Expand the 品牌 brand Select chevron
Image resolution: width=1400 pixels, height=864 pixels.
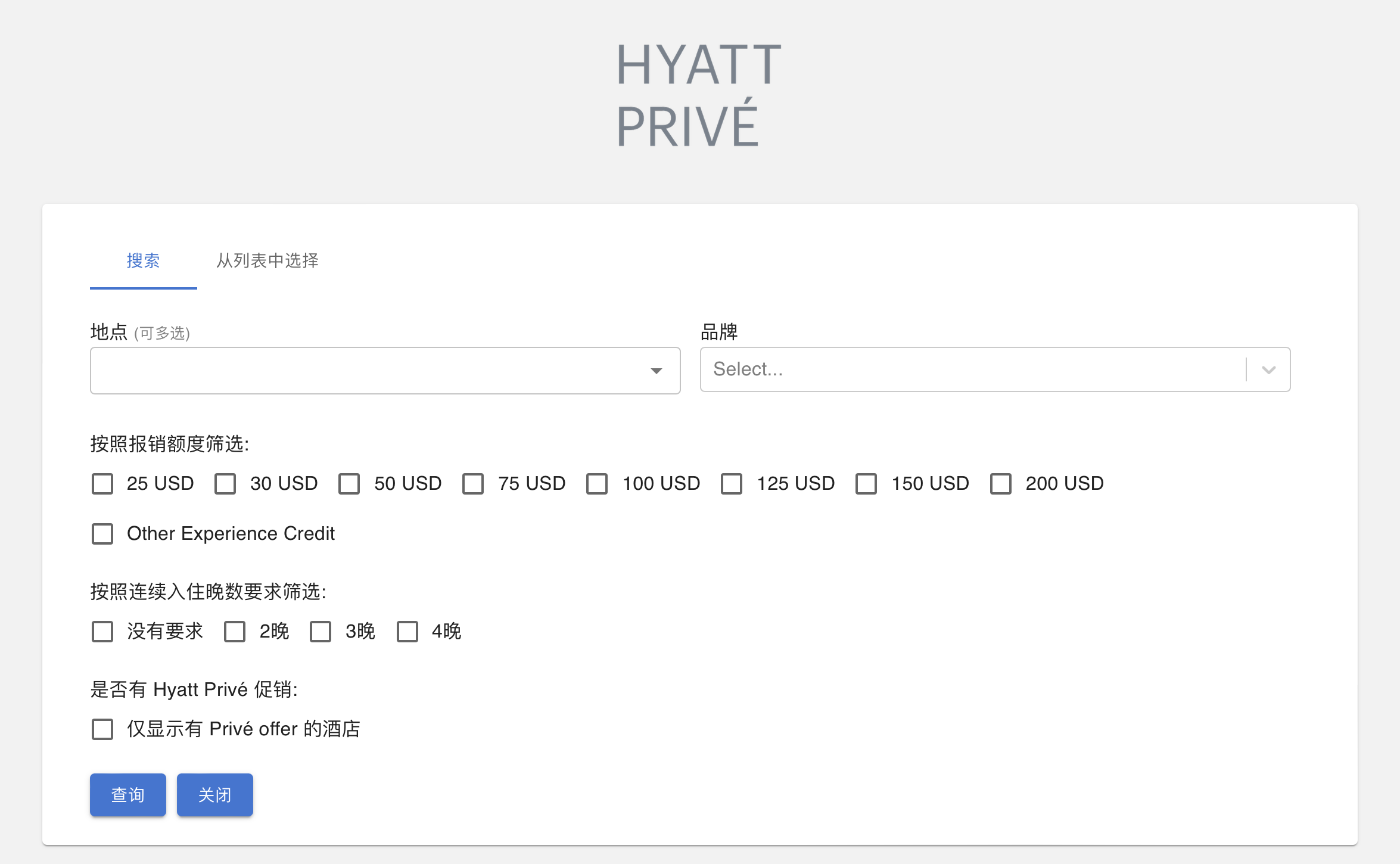click(x=1268, y=370)
